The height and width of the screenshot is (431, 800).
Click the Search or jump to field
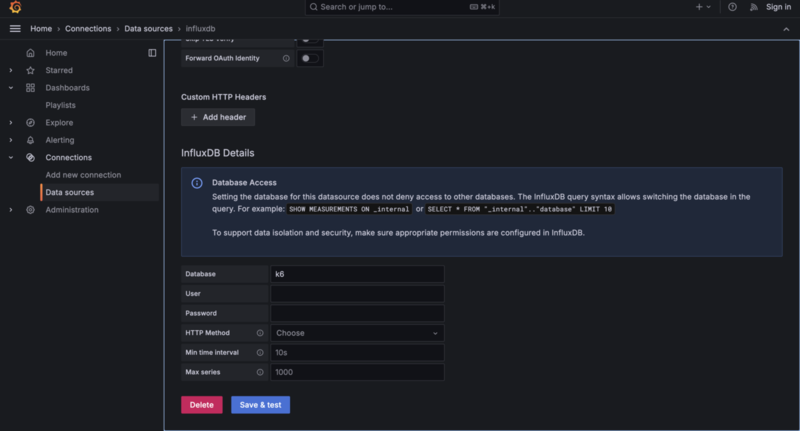point(402,7)
